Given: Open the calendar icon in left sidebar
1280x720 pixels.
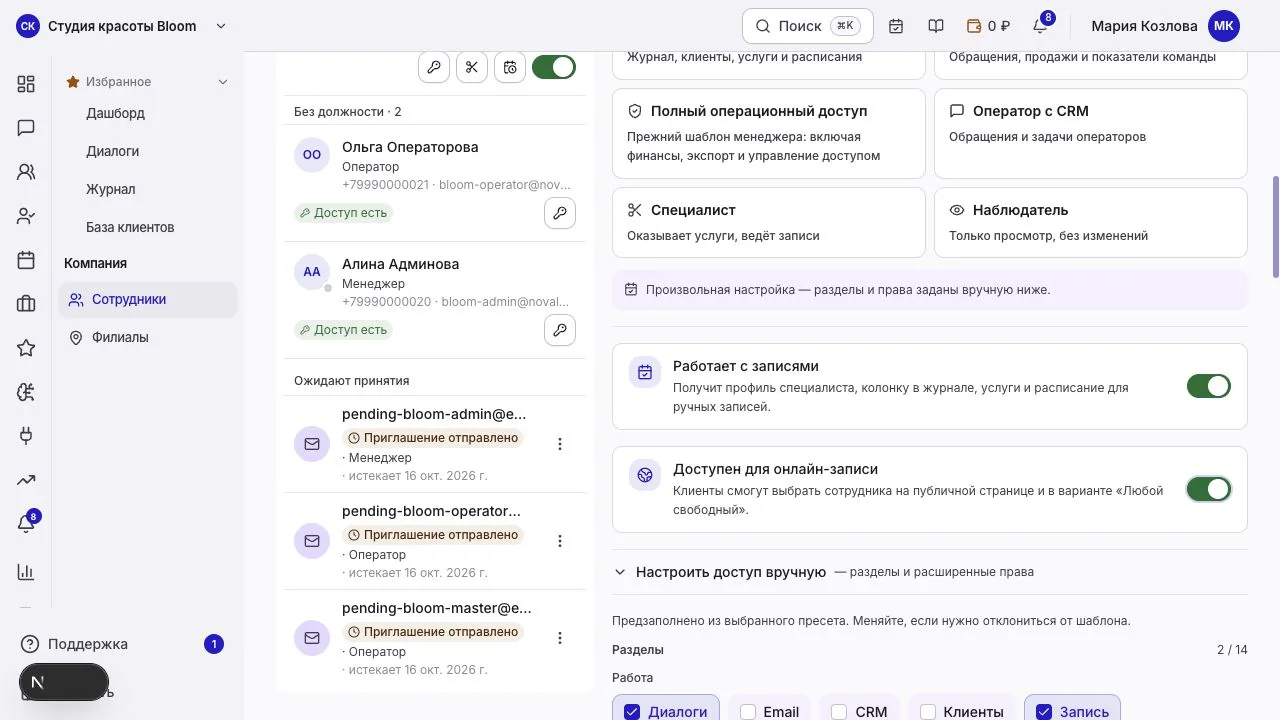Looking at the screenshot, I should tap(26, 260).
